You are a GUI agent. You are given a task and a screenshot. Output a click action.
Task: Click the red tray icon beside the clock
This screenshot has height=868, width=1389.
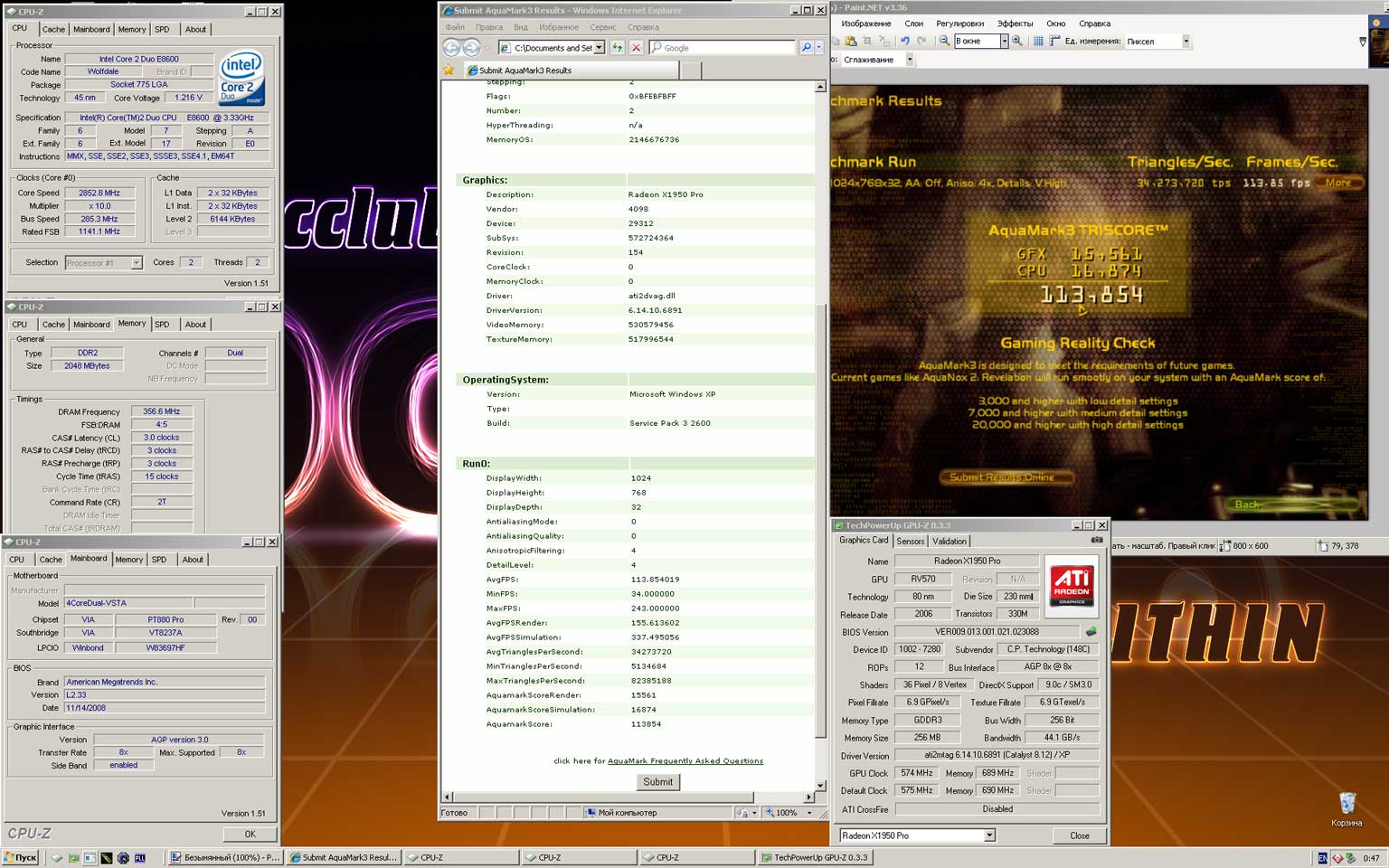pos(1337,857)
